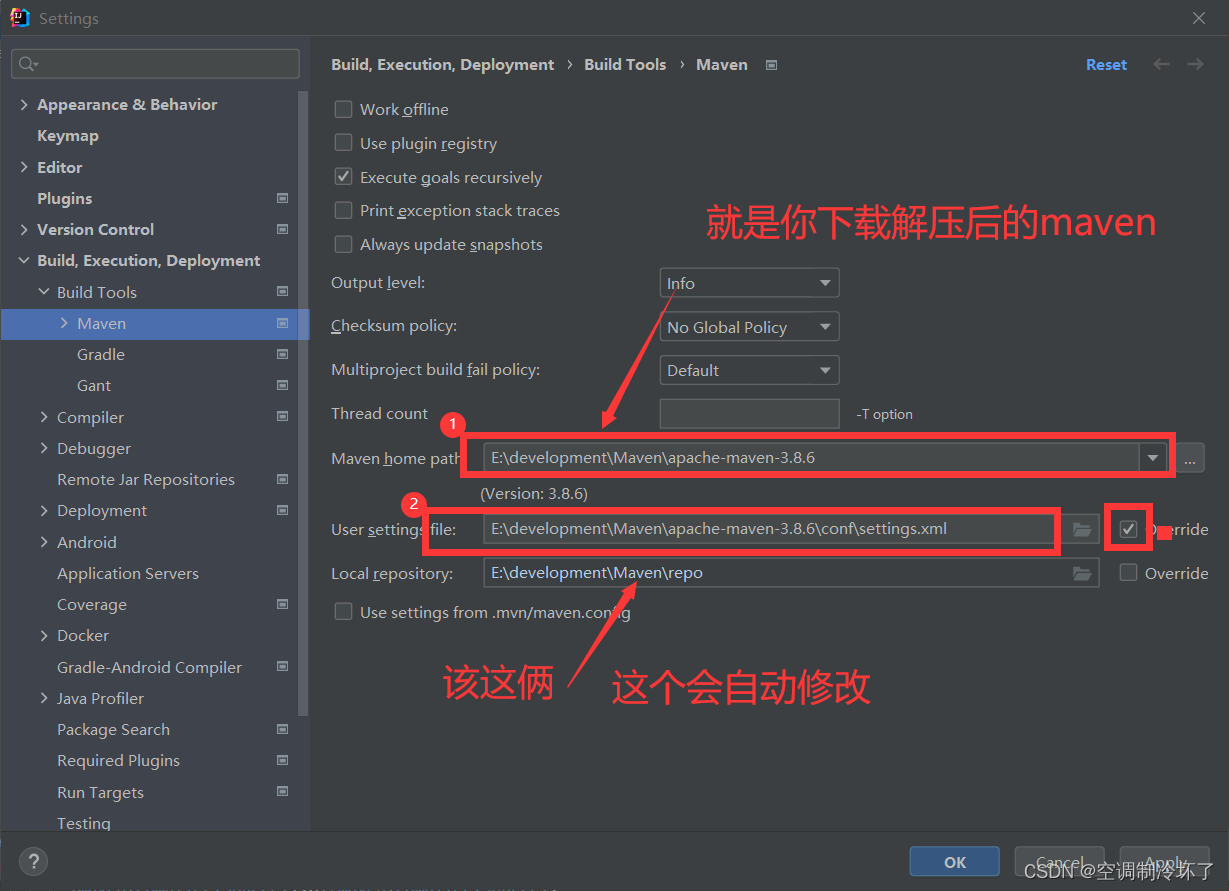Open the Plugins settings page
The height and width of the screenshot is (891, 1229).
pyautogui.click(x=64, y=198)
